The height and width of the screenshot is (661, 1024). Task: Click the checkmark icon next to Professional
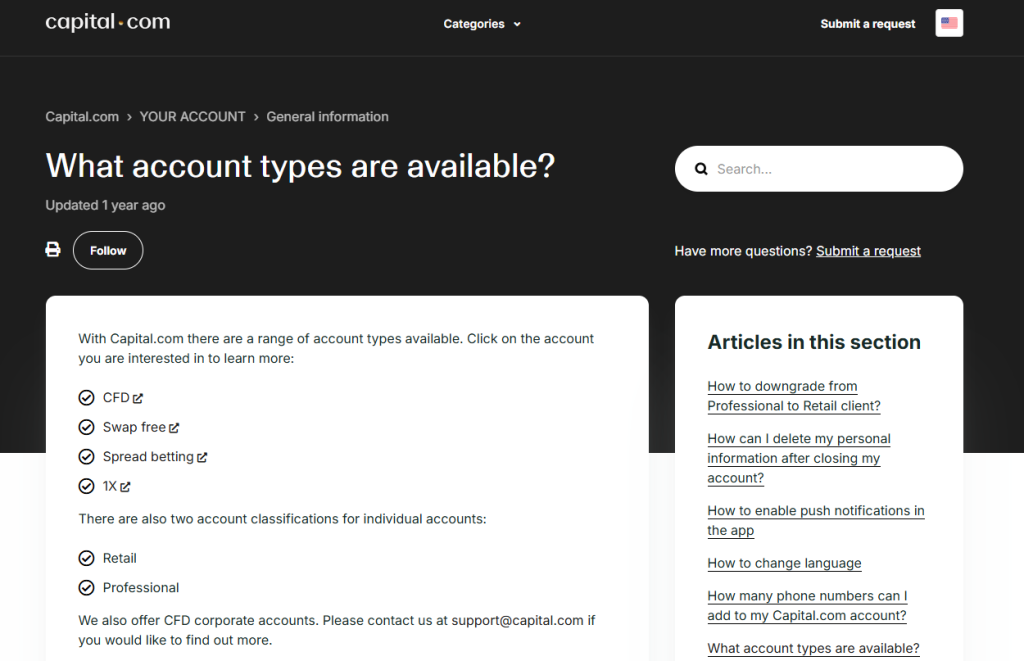point(86,588)
